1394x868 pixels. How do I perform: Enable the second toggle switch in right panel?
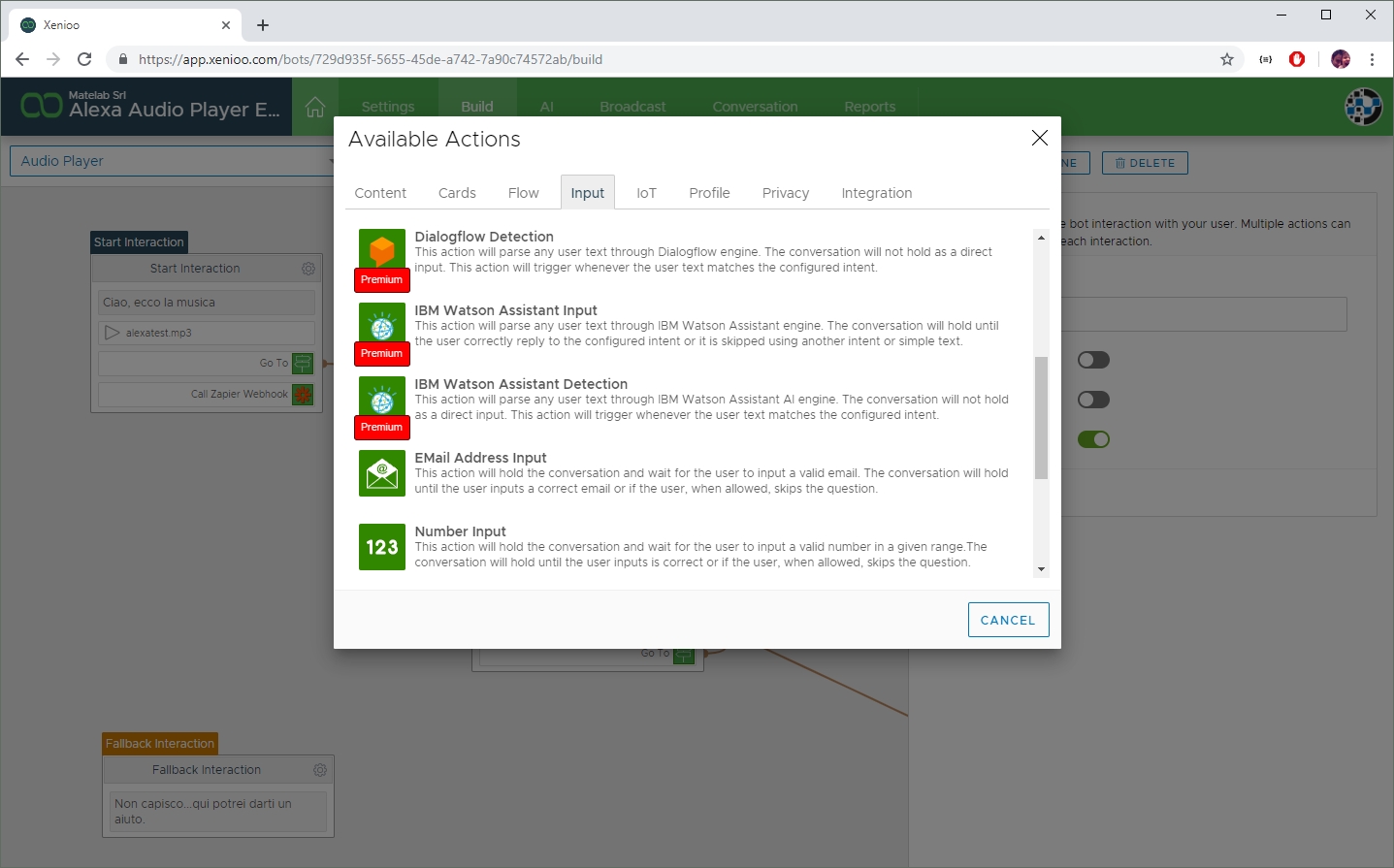(x=1093, y=400)
